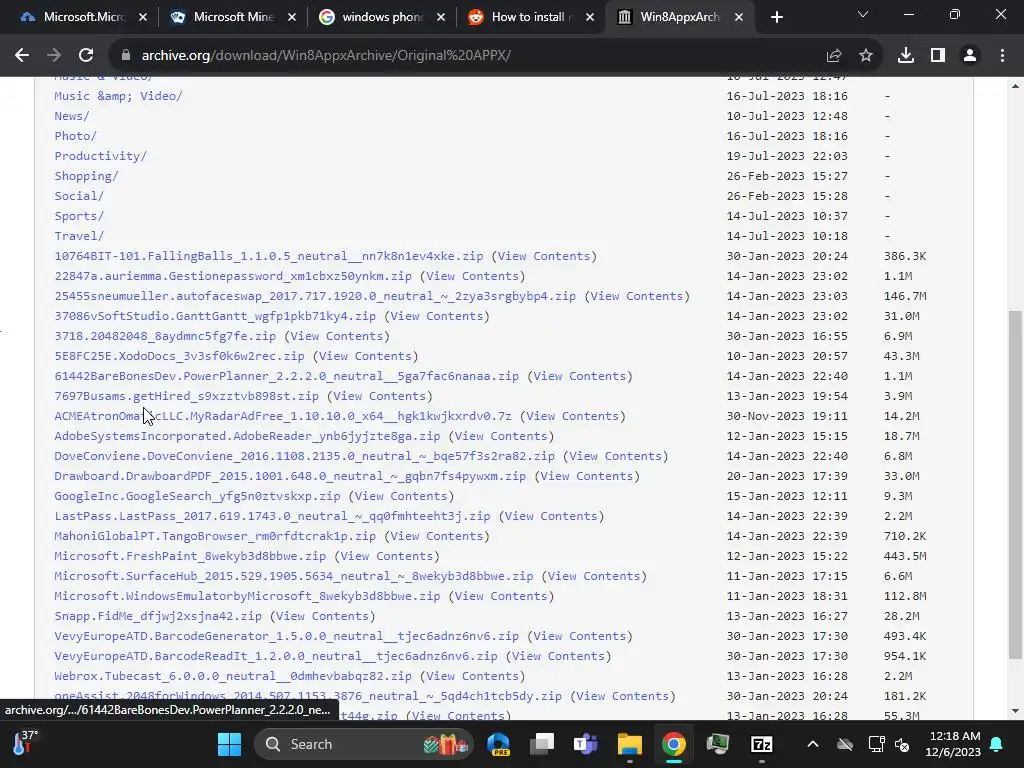Download the FallingBalls zip file
This screenshot has width=1024, height=768.
(269, 256)
